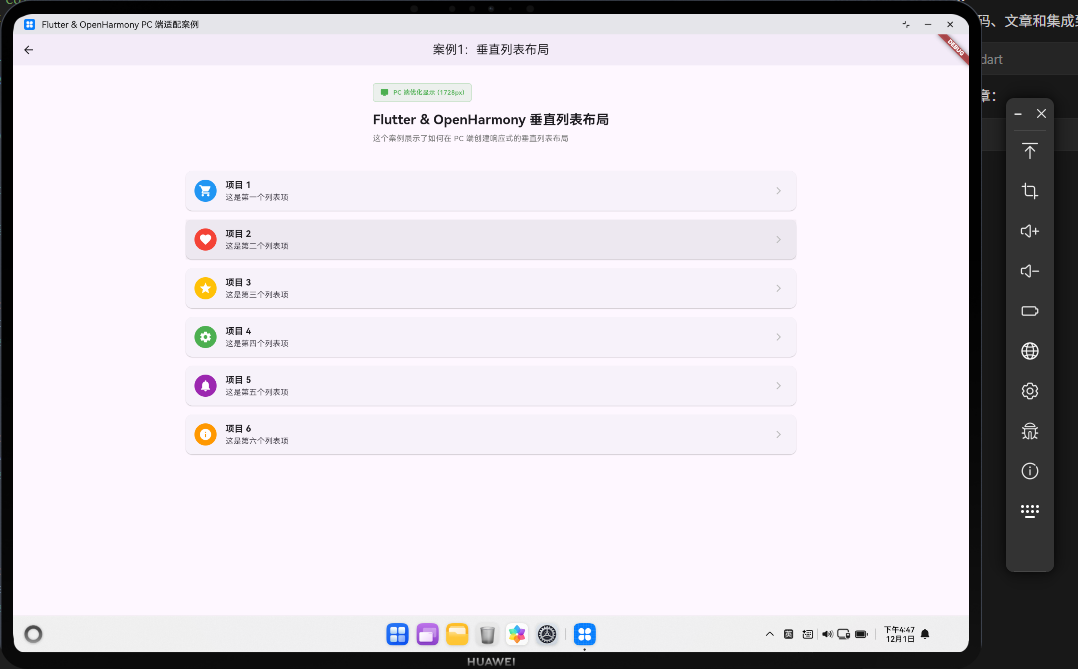
Task: Select the 项目 4 list item title
Action: tap(238, 331)
